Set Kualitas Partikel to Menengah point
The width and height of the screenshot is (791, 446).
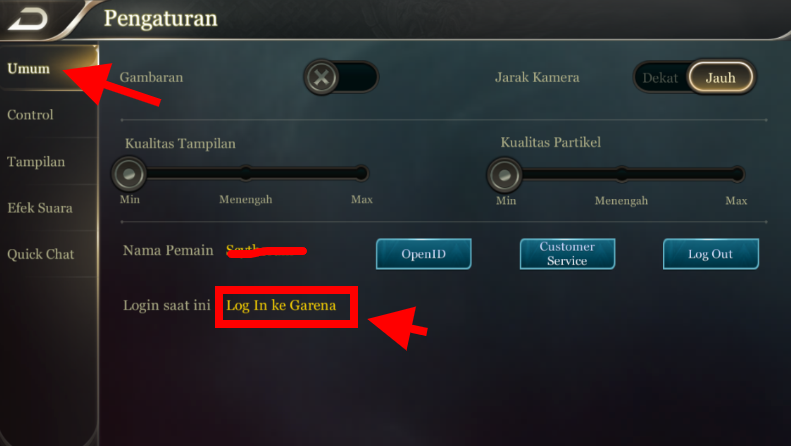[x=622, y=175]
